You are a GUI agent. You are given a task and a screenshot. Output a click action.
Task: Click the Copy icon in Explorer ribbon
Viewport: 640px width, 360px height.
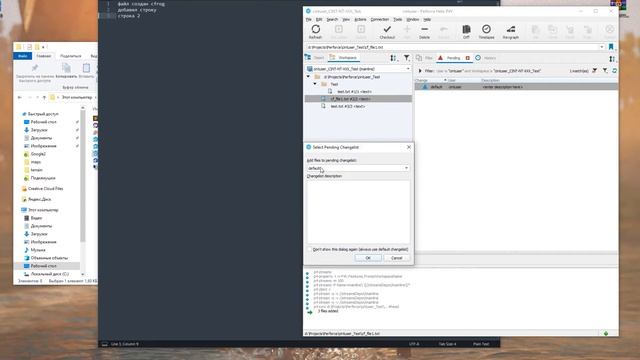[66, 68]
